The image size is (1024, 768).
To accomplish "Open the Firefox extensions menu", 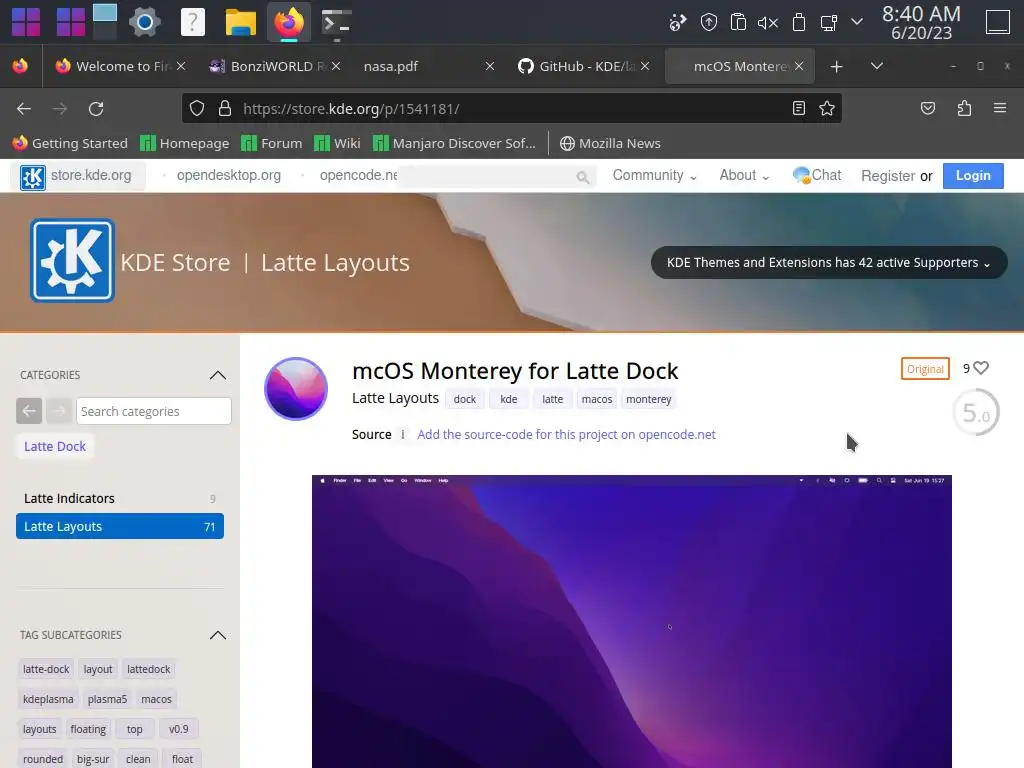I will (x=964, y=108).
